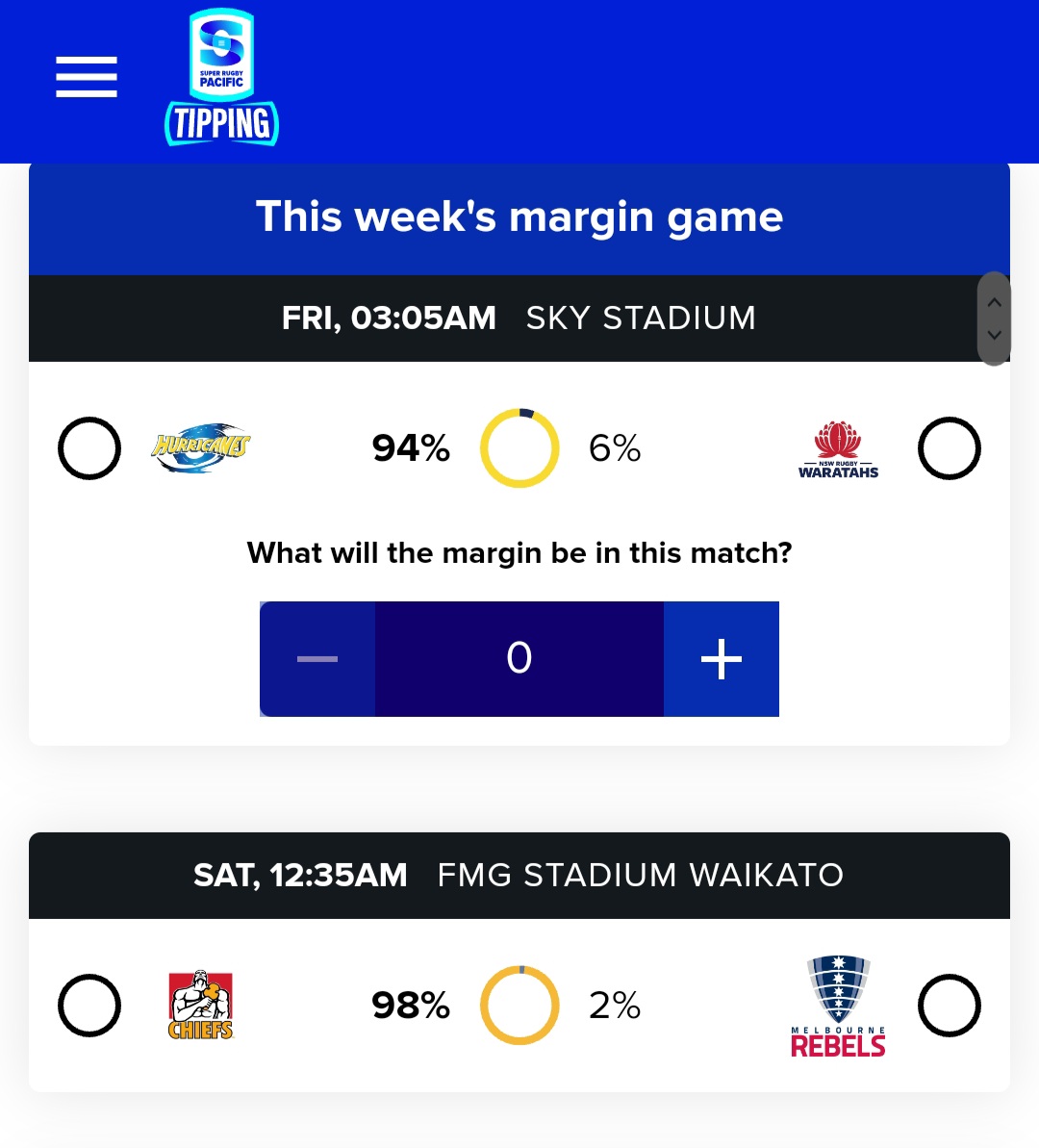Select Melbourne Rebels as the winner
Image resolution: width=1039 pixels, height=1148 pixels.
pos(949,1006)
